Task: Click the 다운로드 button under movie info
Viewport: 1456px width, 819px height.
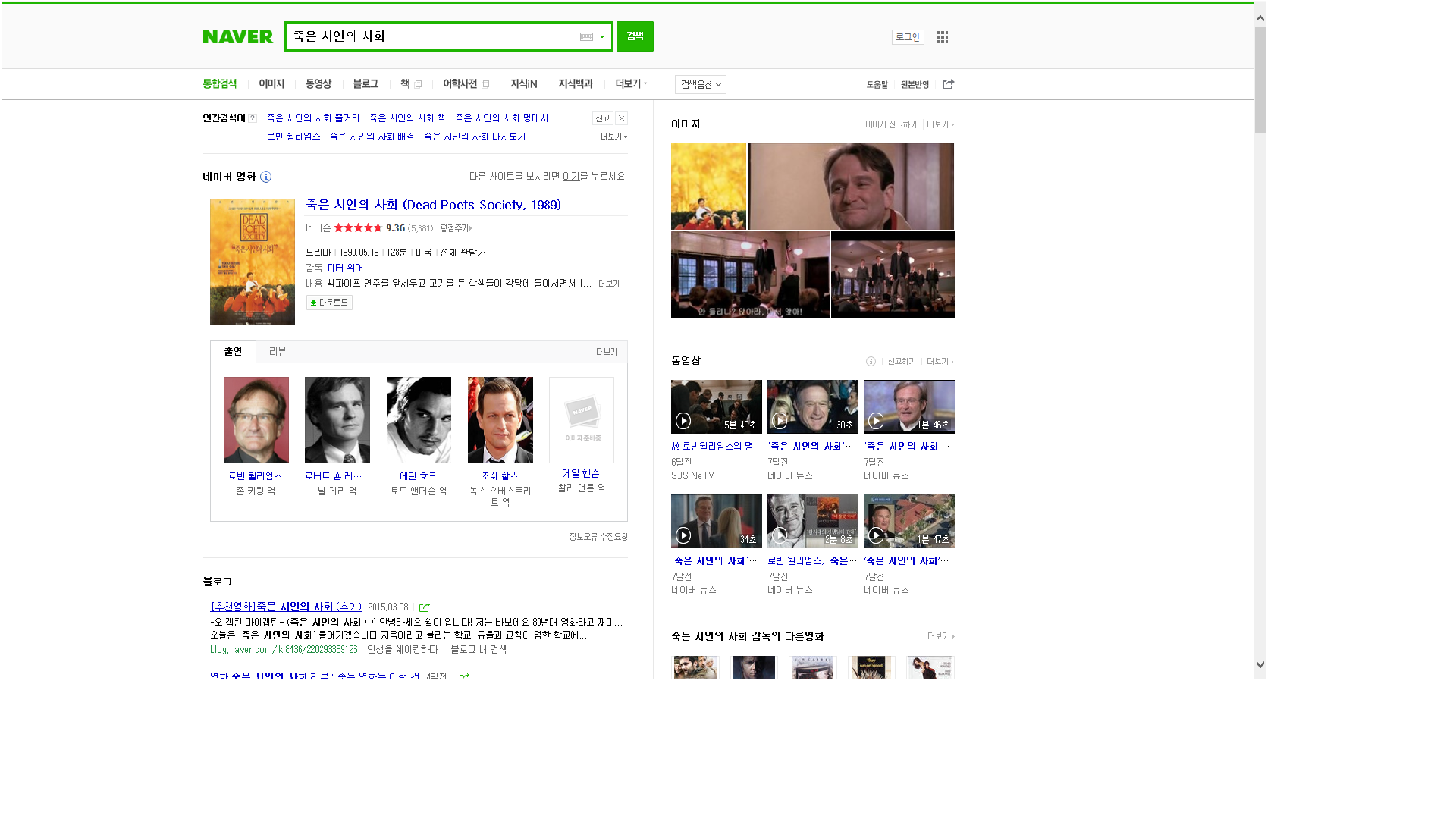Action: point(329,303)
